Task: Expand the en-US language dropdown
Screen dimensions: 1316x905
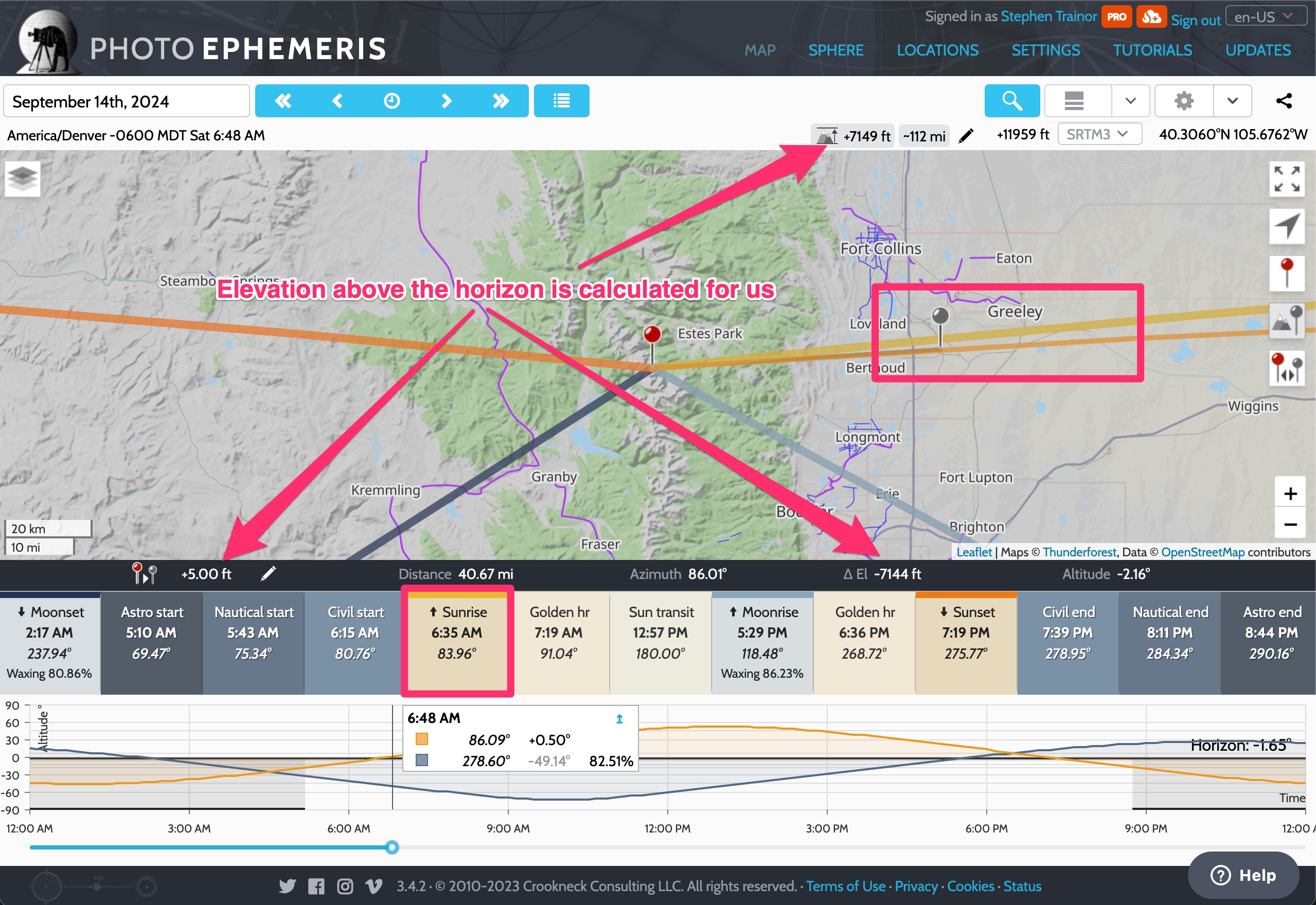Action: 1267,16
